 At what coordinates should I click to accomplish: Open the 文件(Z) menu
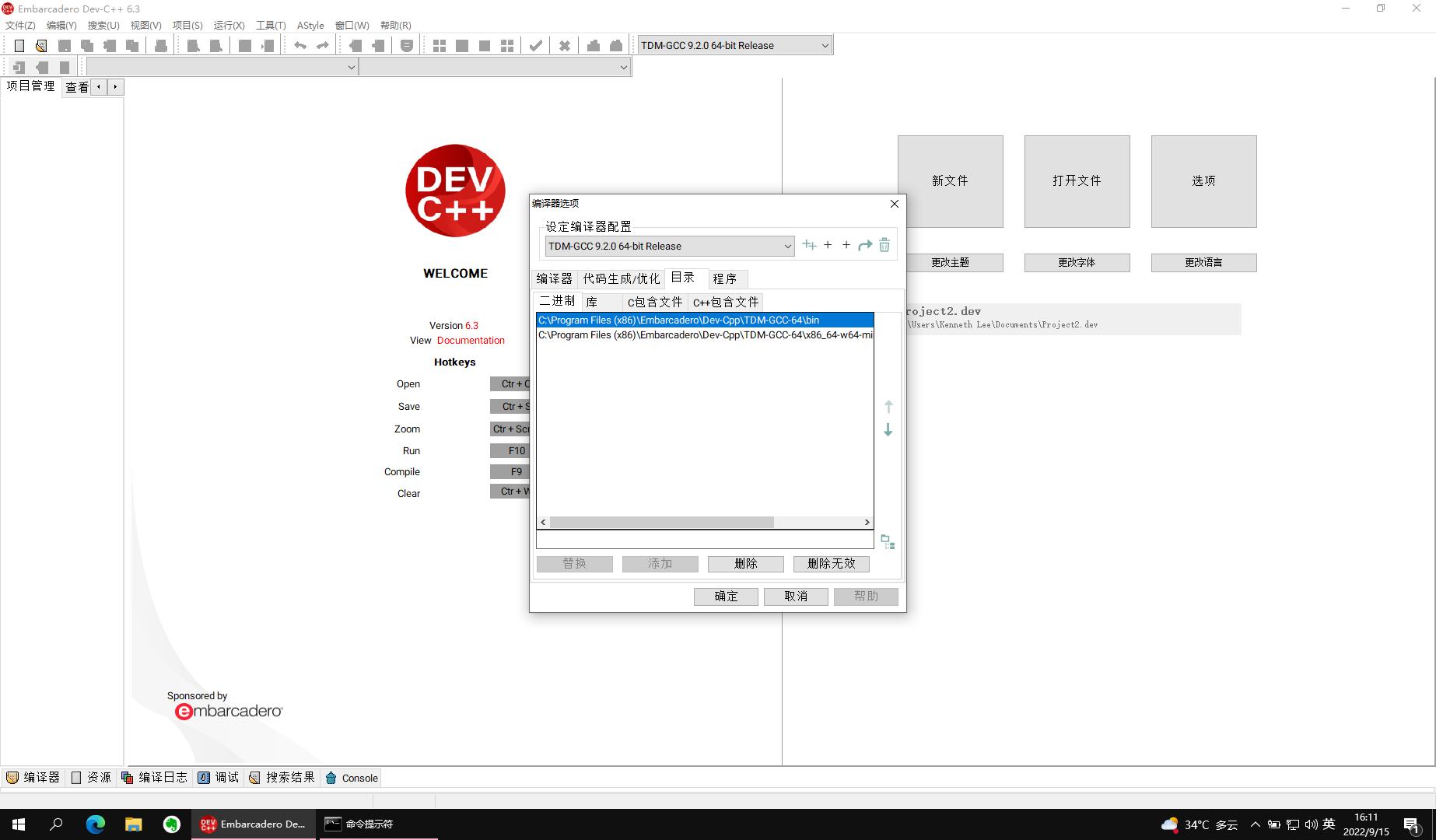[20, 26]
